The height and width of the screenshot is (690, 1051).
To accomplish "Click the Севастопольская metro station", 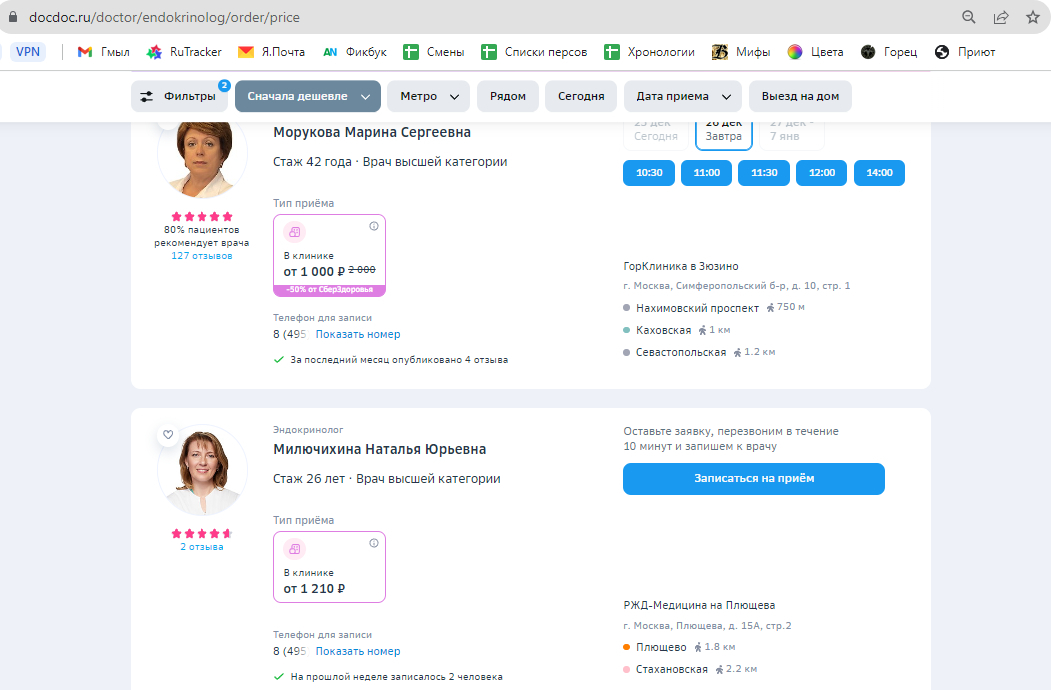I will (x=681, y=352).
